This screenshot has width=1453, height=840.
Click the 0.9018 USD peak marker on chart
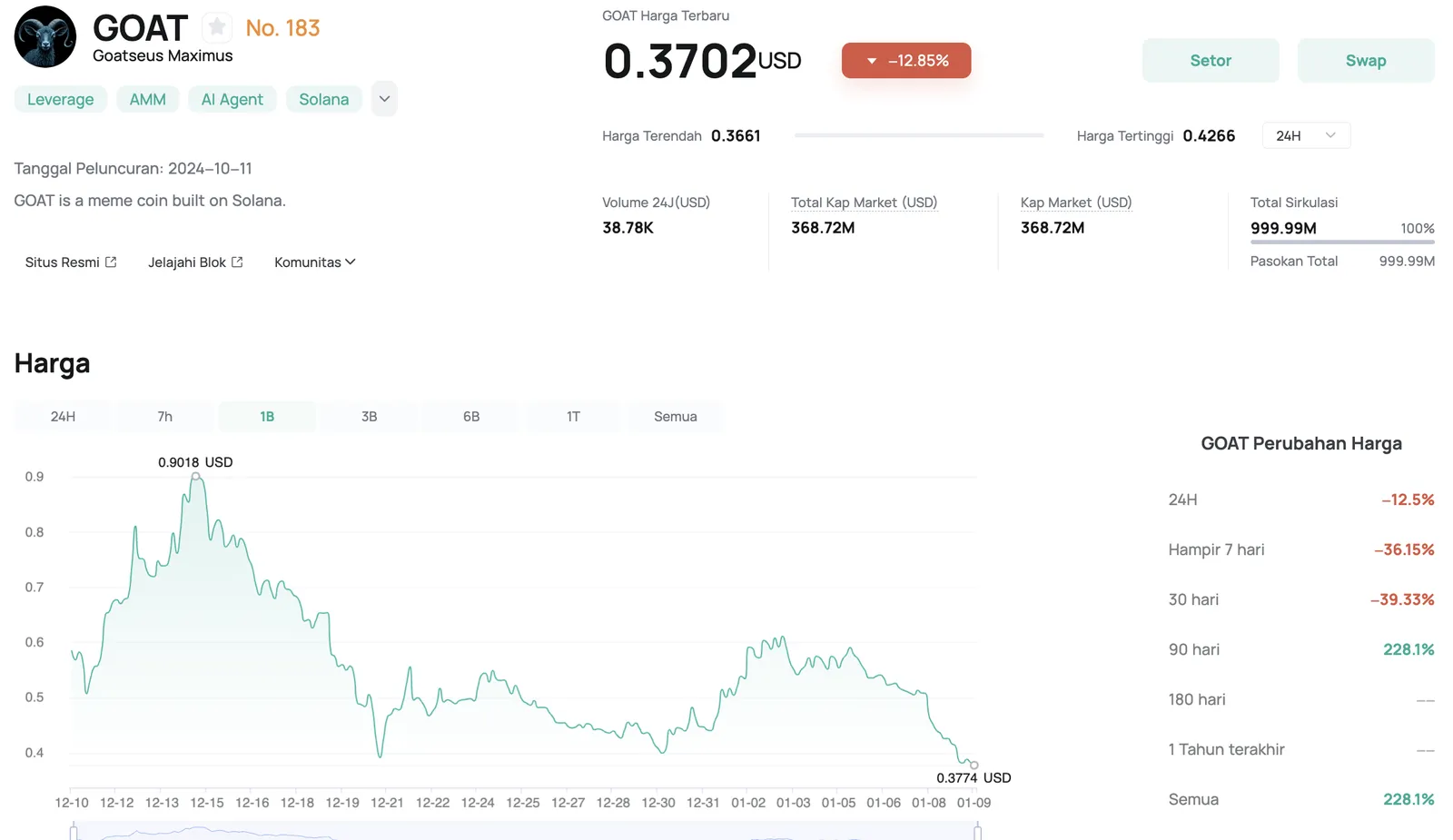pyautogui.click(x=195, y=476)
